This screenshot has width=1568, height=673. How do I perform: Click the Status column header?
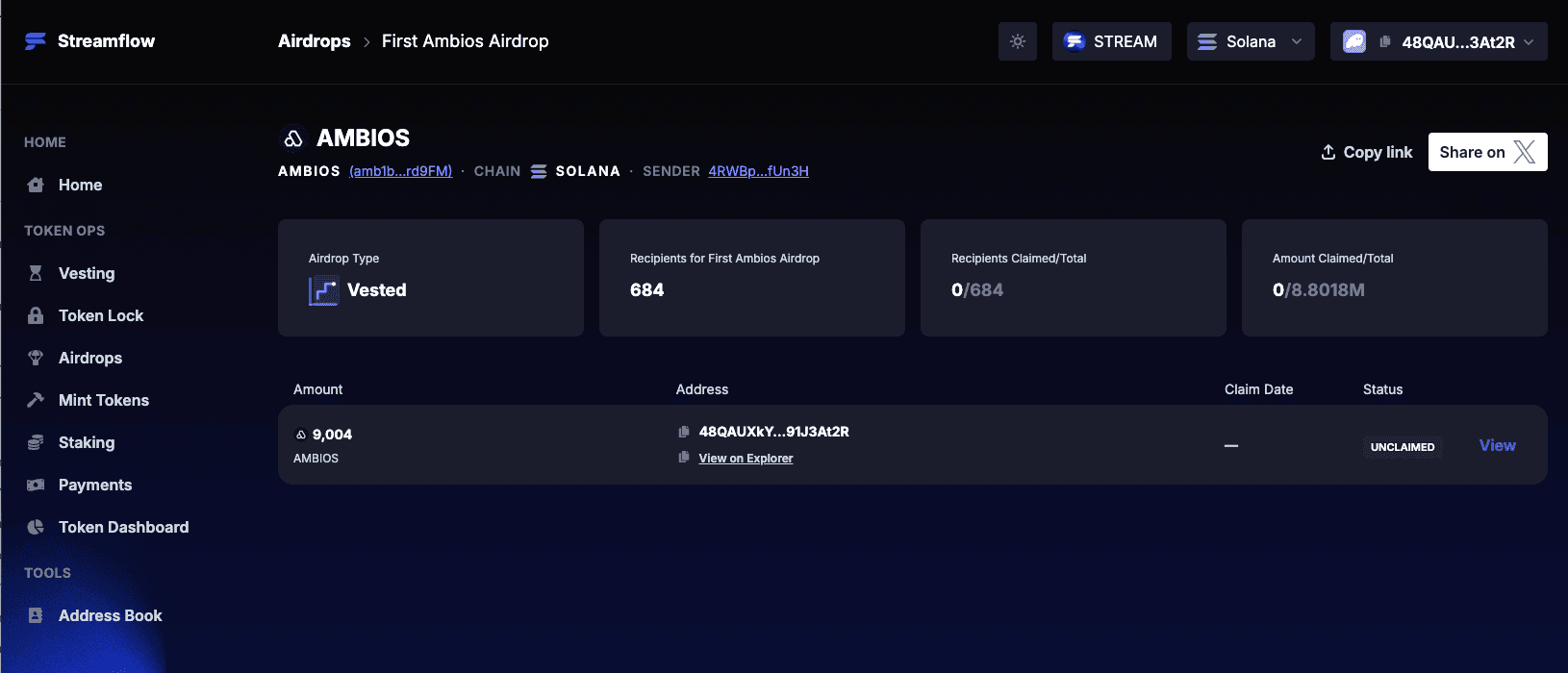[x=1382, y=389]
